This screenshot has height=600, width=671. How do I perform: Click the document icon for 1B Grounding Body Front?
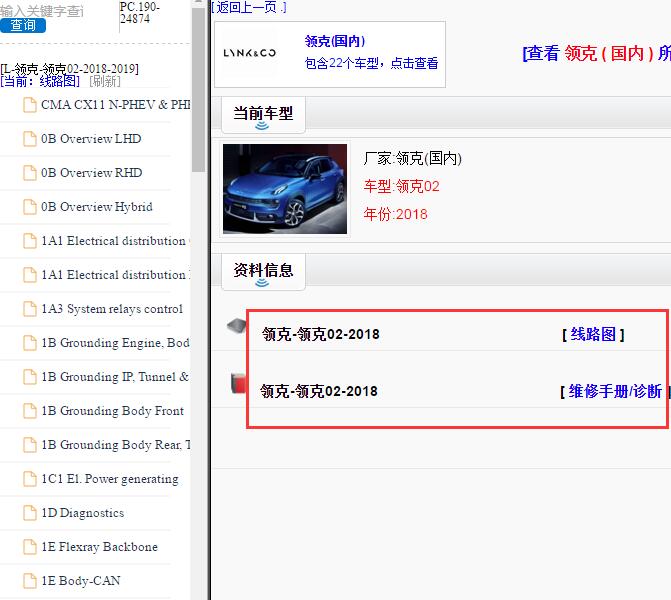coord(30,411)
